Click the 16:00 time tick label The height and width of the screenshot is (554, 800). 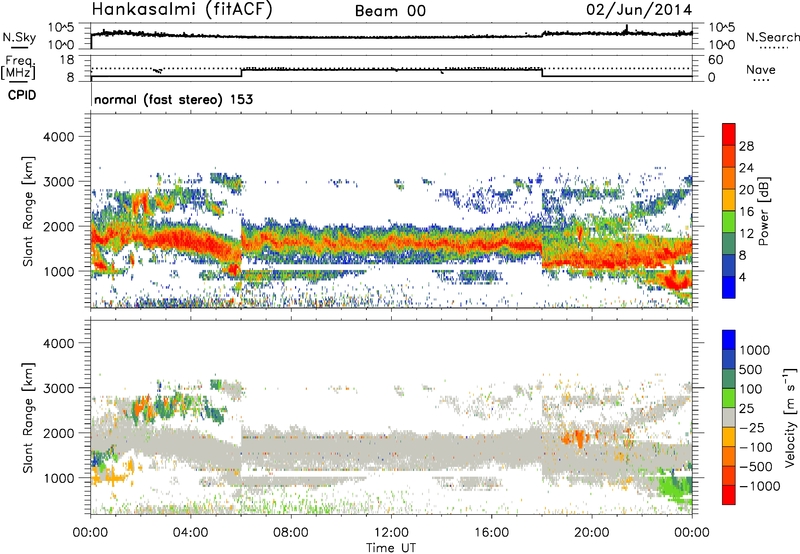tap(491, 533)
